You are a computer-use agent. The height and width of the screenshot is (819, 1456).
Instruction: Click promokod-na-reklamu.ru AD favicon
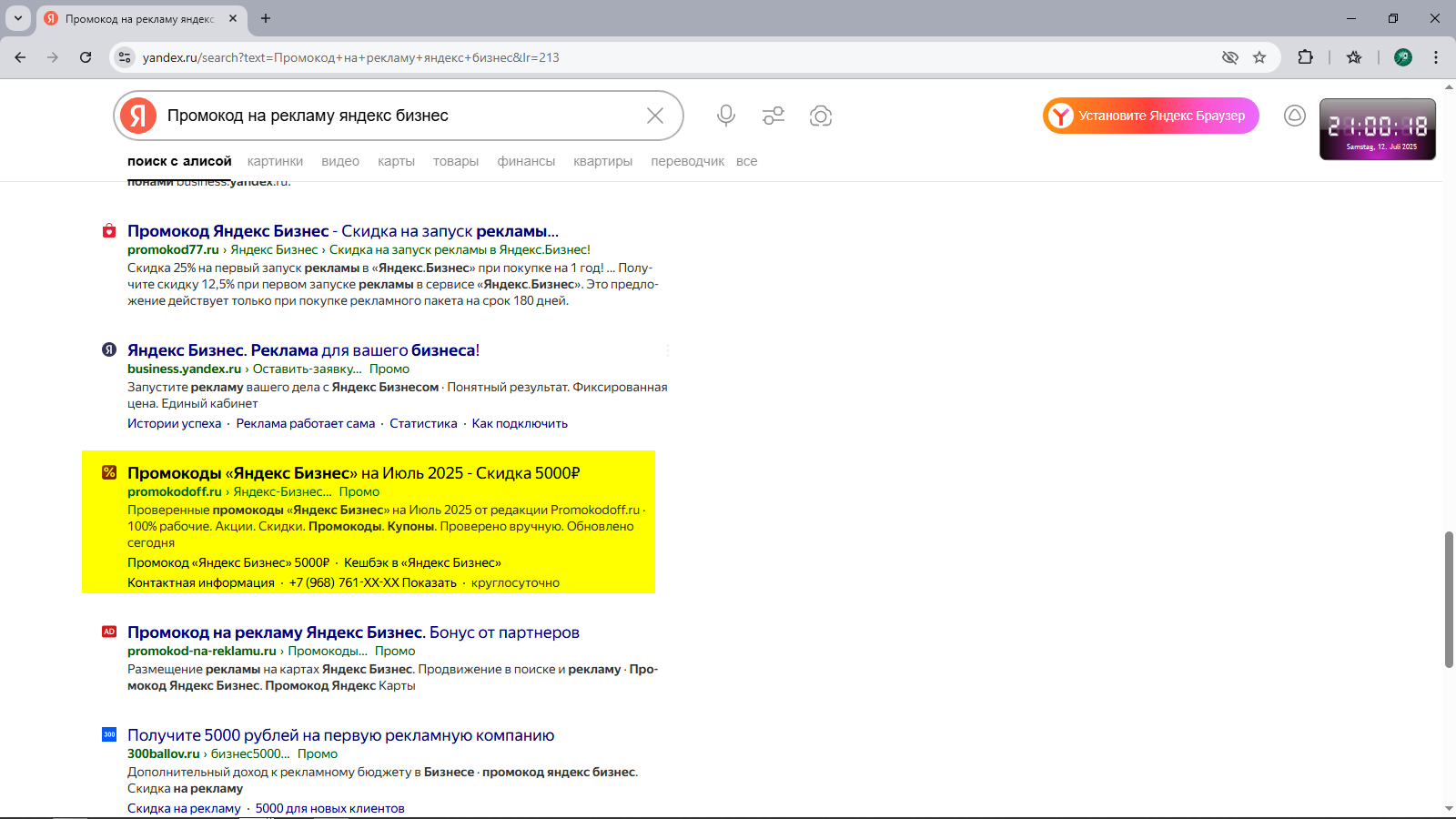(x=109, y=632)
